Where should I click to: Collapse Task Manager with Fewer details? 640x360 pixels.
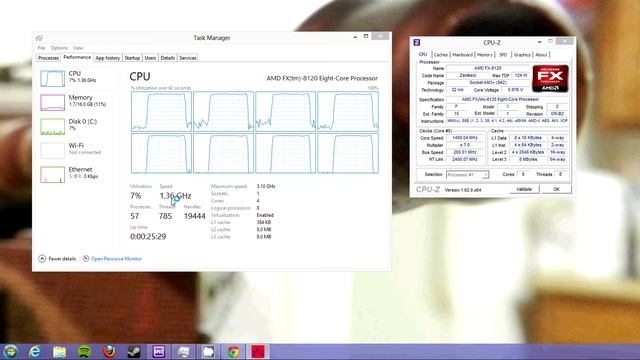[57, 259]
